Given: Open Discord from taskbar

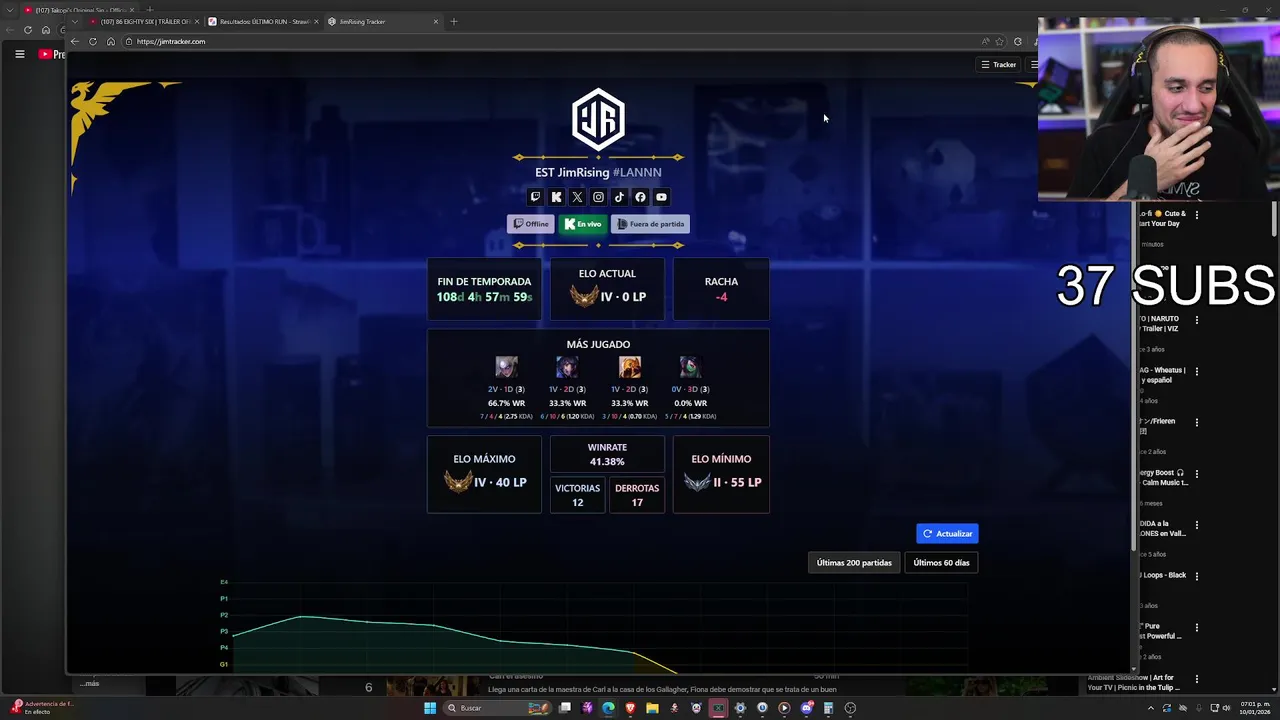Looking at the screenshot, I should pos(806,708).
